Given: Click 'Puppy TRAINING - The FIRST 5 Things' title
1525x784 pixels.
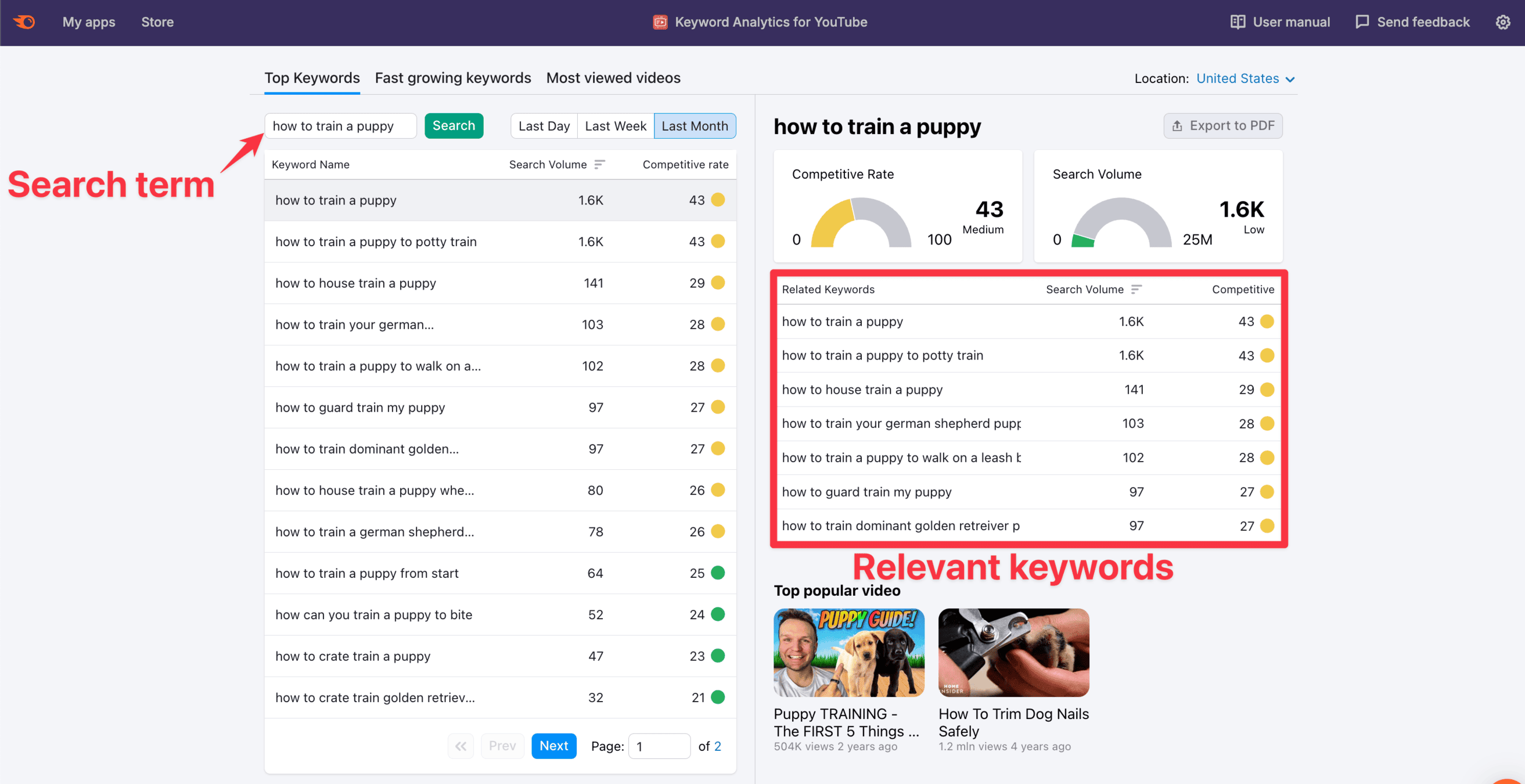Looking at the screenshot, I should 847,722.
